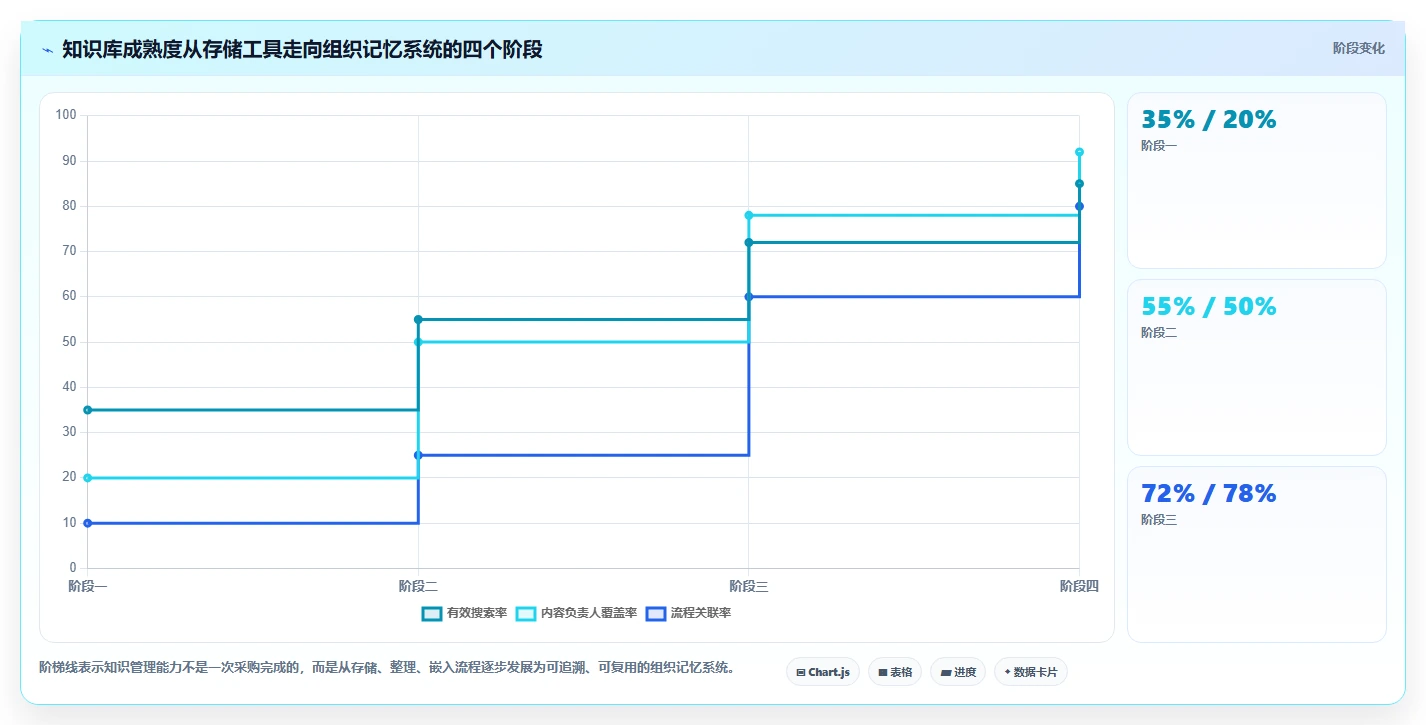
Task: Click the 阶段四 x-axis label
Action: [x=1079, y=586]
